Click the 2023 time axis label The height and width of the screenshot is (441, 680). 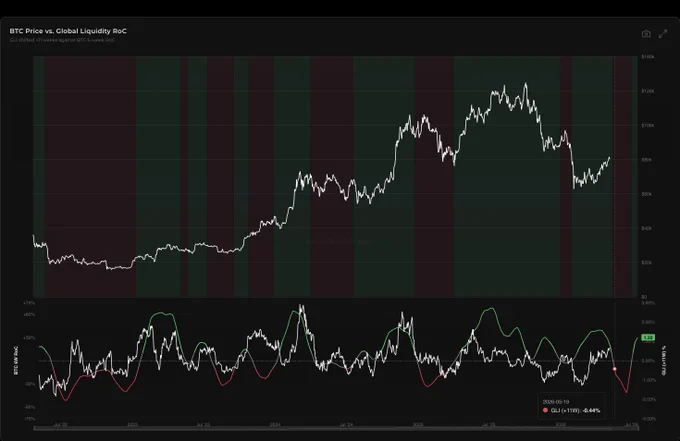coord(132,425)
